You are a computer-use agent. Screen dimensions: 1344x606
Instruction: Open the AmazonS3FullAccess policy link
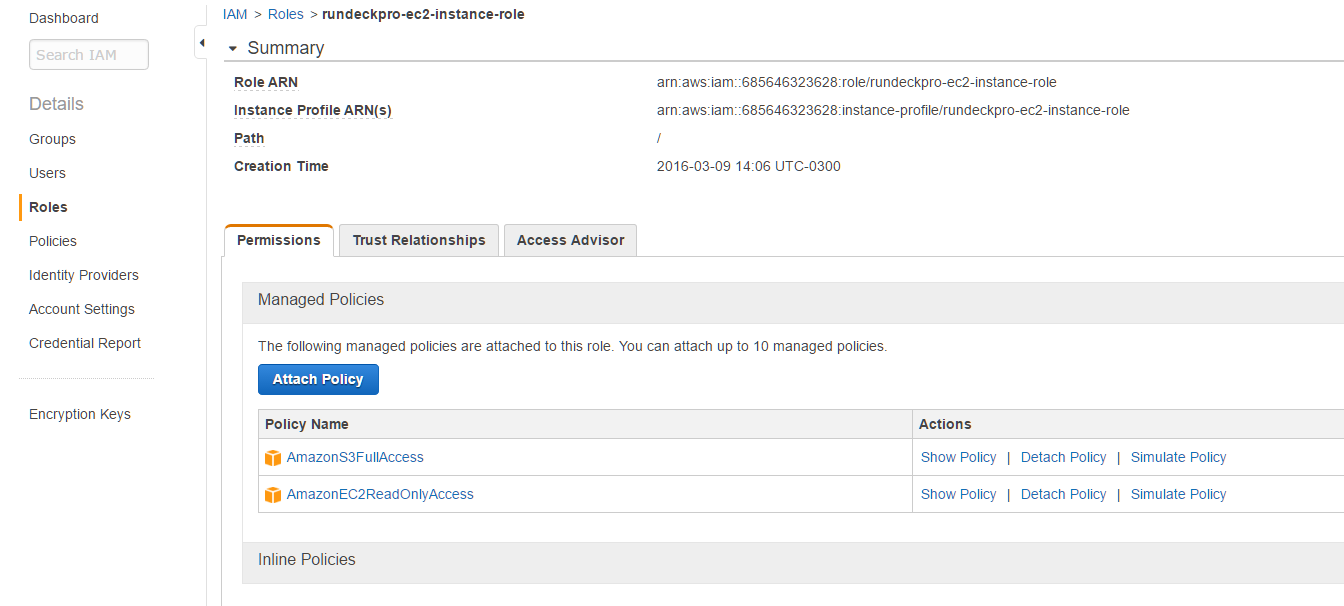pos(355,457)
